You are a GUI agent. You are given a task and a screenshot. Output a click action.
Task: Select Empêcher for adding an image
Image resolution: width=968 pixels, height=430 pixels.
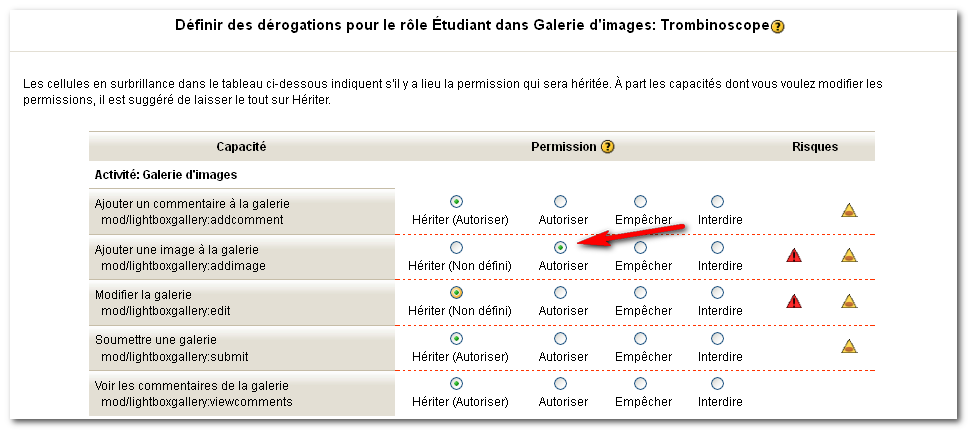pyautogui.click(x=640, y=247)
